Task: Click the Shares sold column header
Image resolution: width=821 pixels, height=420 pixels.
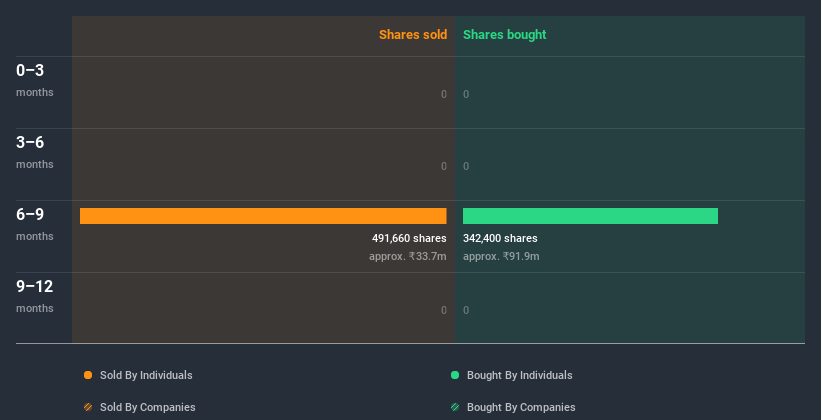Action: [x=413, y=35]
